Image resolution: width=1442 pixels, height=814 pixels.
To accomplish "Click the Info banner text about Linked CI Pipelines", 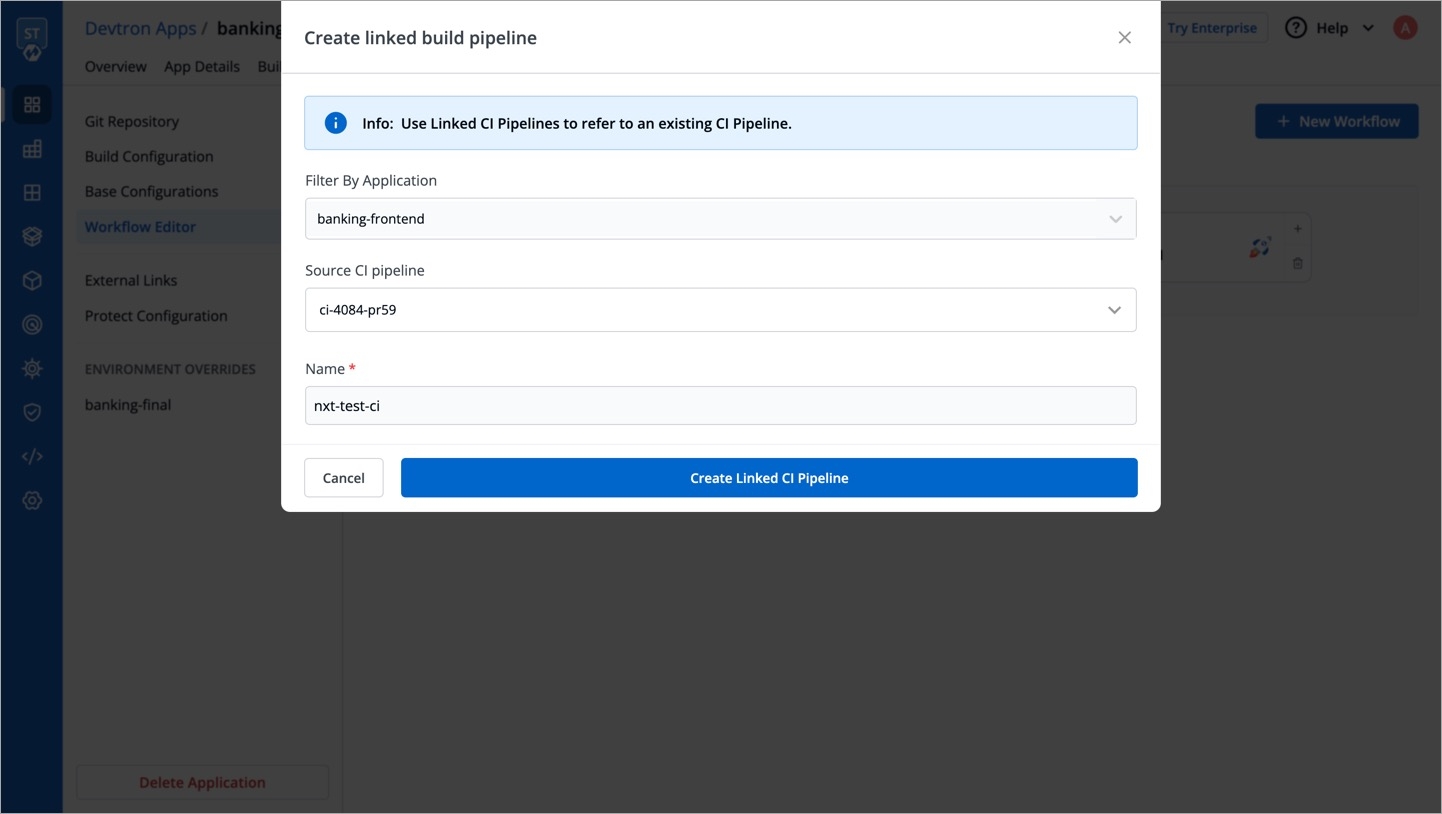I will coord(577,124).
